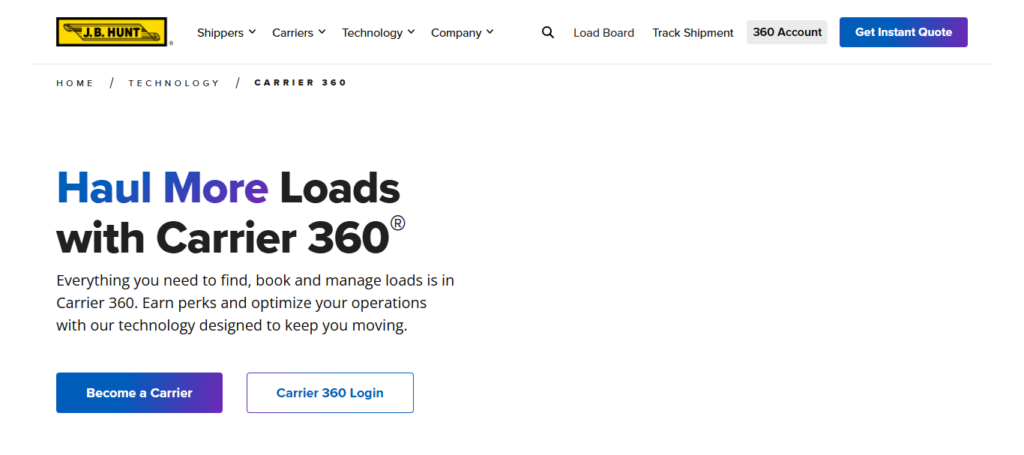Click the Carrier 360 Login button
Screen dimensions: 1024x455
(330, 393)
